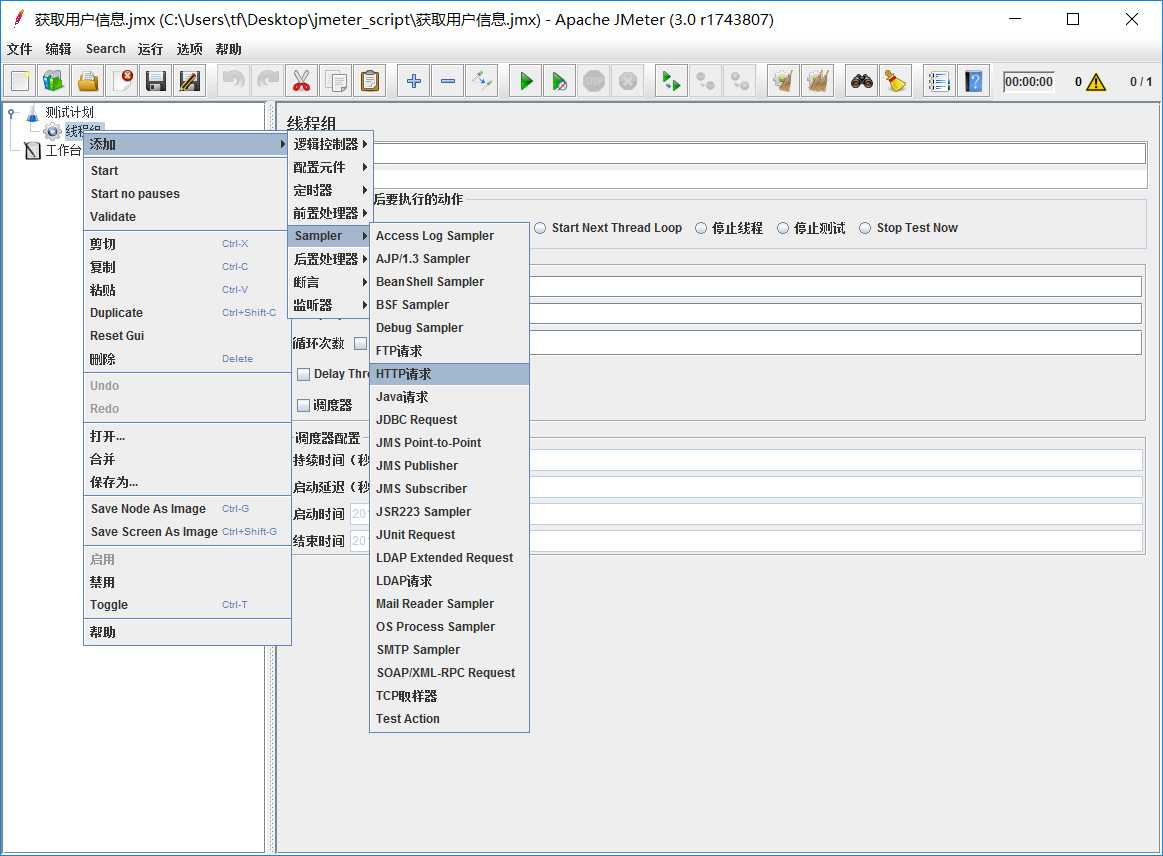Screen dimensions: 1163x856
Task: Click the Reset Search broom icon
Action: 895,81
